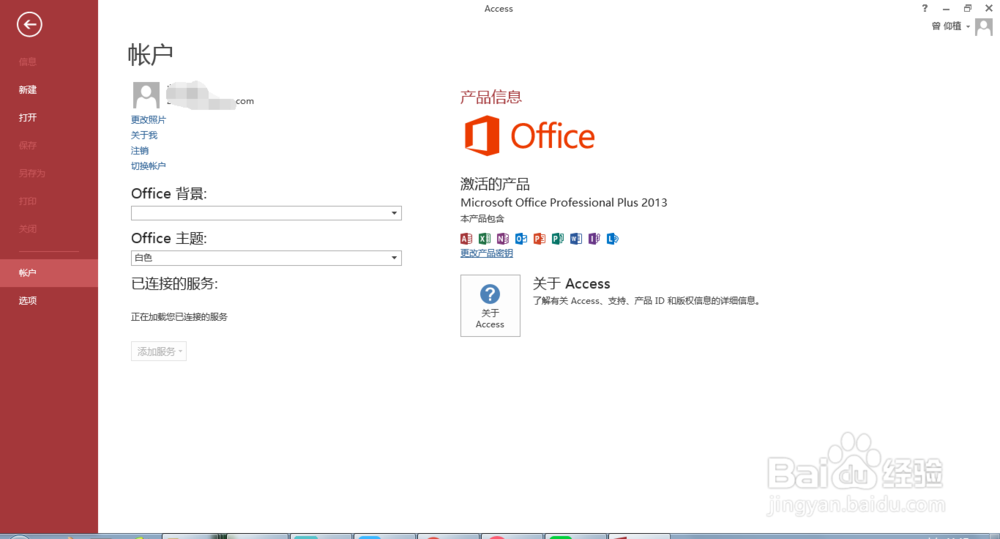Expand the 添加服务 dropdown button
Viewport: 1000px width, 539px height.
coord(159,351)
